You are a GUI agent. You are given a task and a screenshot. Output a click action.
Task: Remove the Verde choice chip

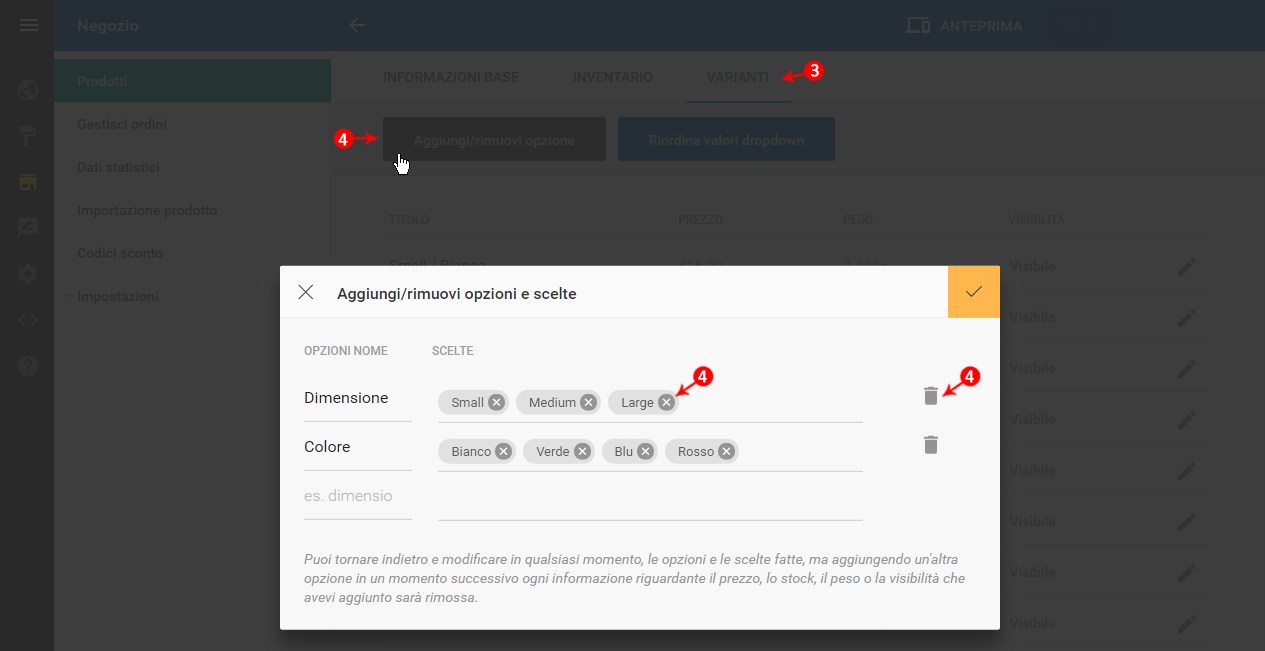coord(582,452)
